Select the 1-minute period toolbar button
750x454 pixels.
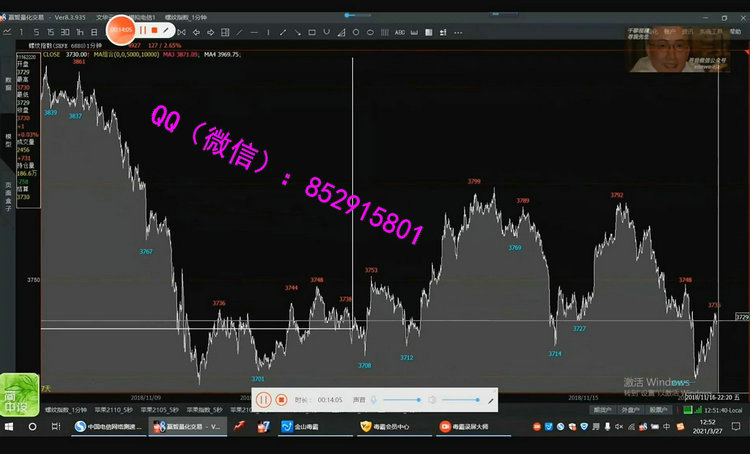[23, 32]
